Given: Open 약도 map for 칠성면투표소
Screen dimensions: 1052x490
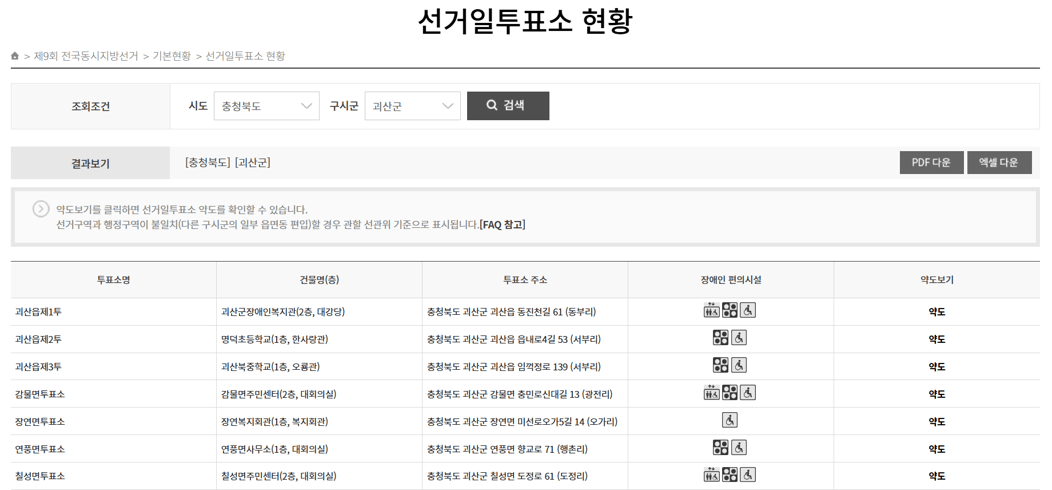Looking at the screenshot, I should pyautogui.click(x=937, y=477).
